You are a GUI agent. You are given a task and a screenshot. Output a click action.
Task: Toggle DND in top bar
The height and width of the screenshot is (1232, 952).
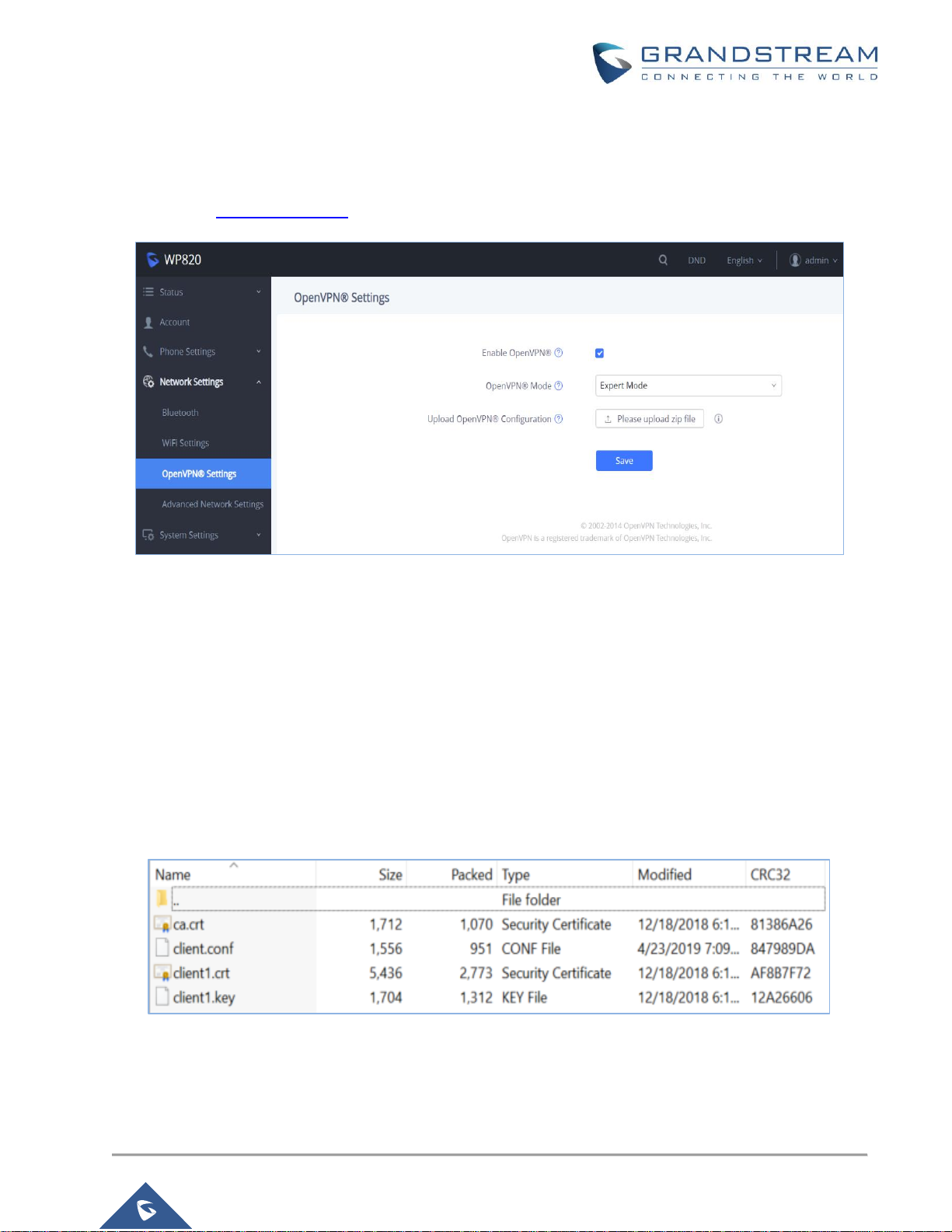[x=697, y=260]
